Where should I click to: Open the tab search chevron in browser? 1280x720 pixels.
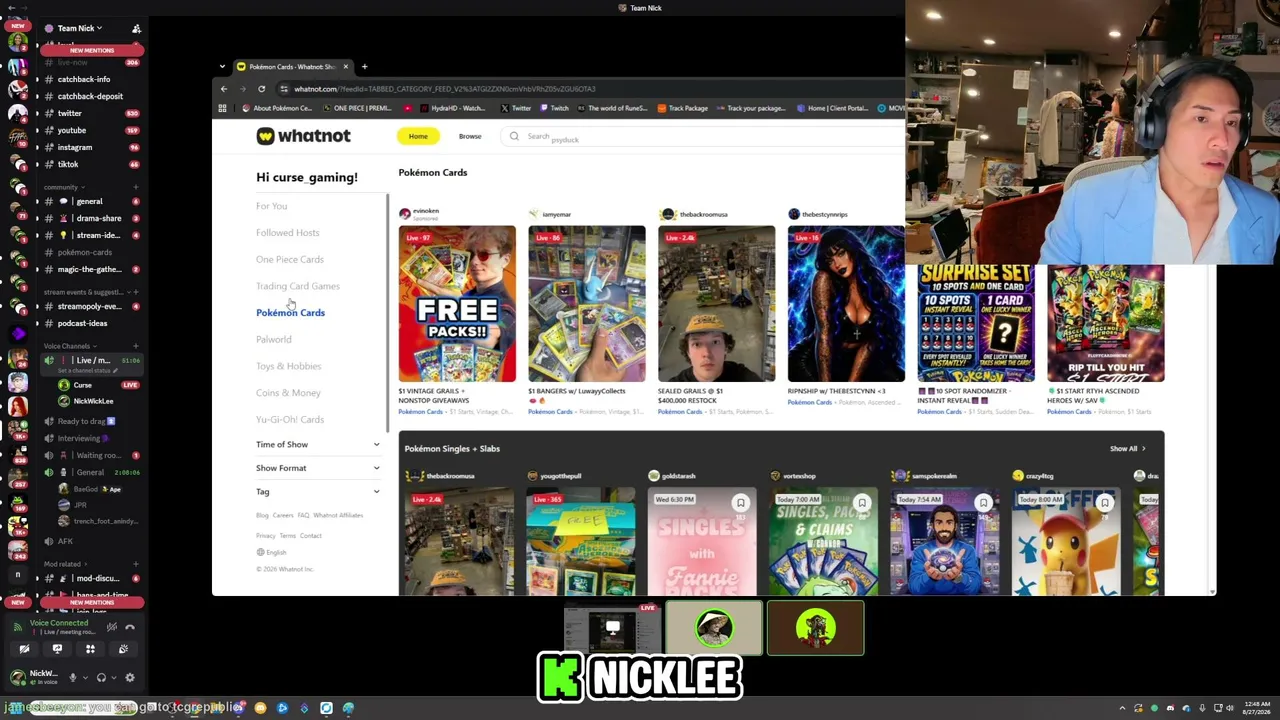coord(223,67)
